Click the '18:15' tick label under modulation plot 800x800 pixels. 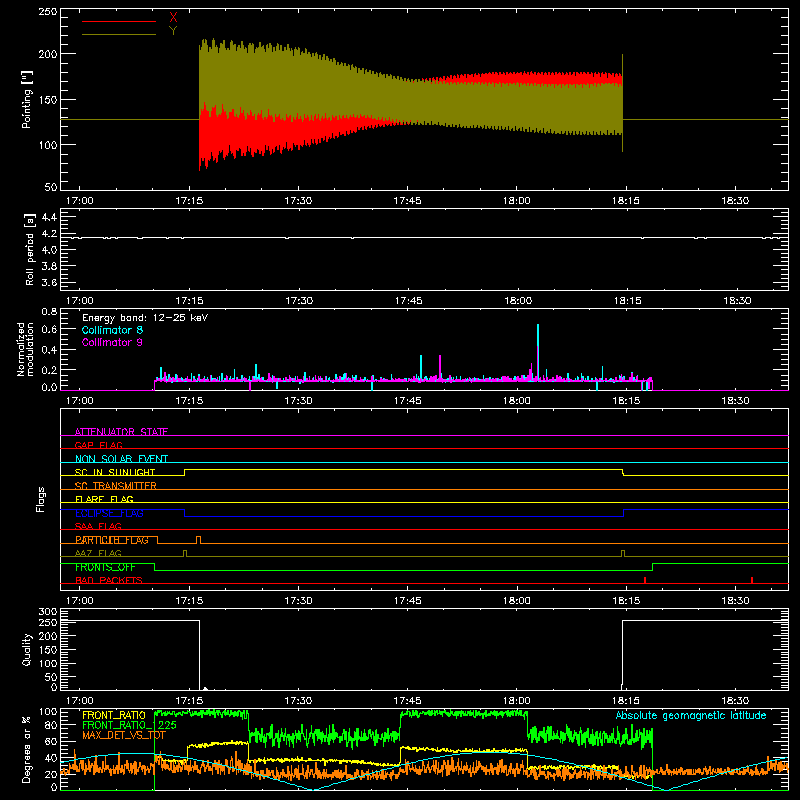pyautogui.click(x=626, y=401)
